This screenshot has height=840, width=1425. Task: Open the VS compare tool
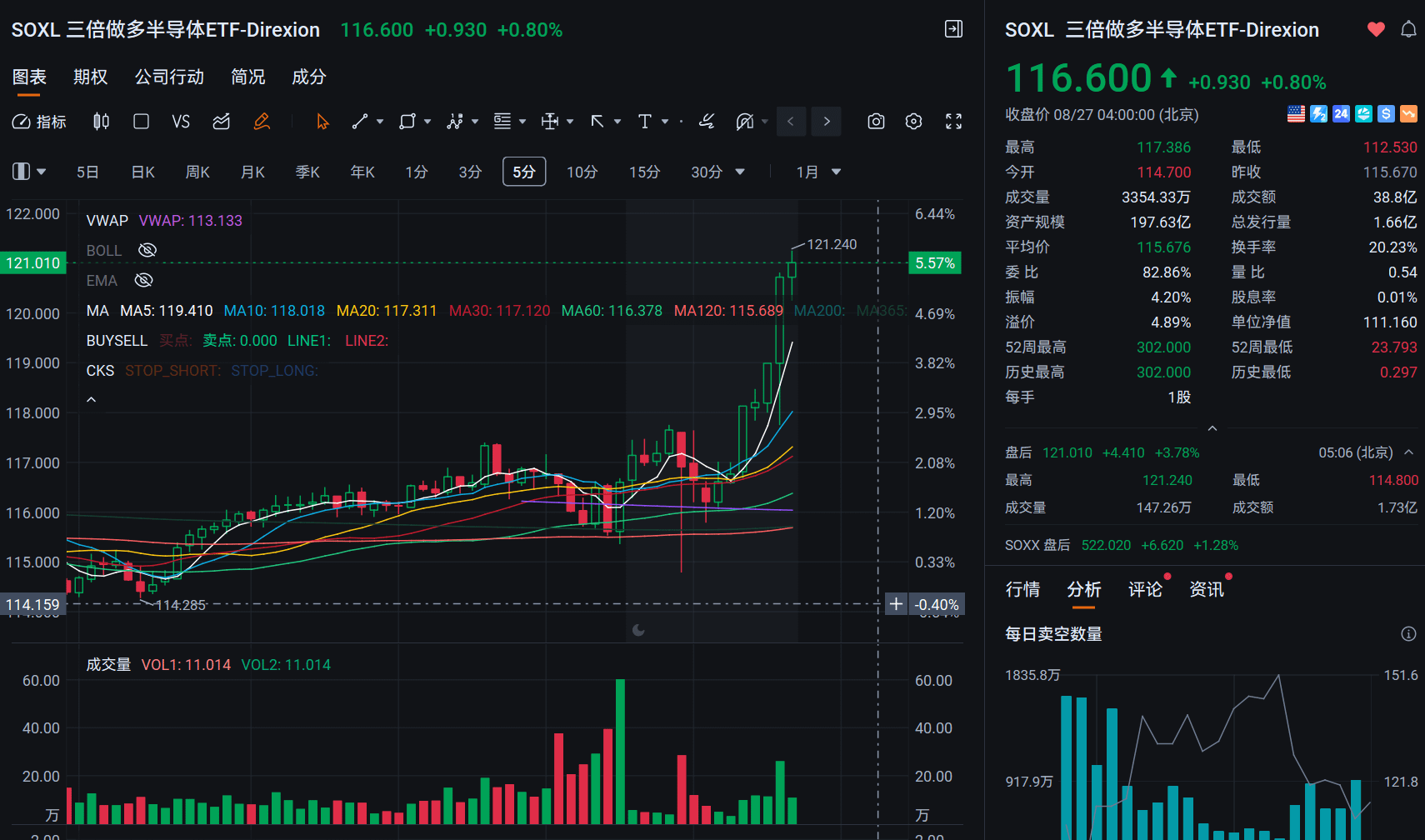pos(181,122)
